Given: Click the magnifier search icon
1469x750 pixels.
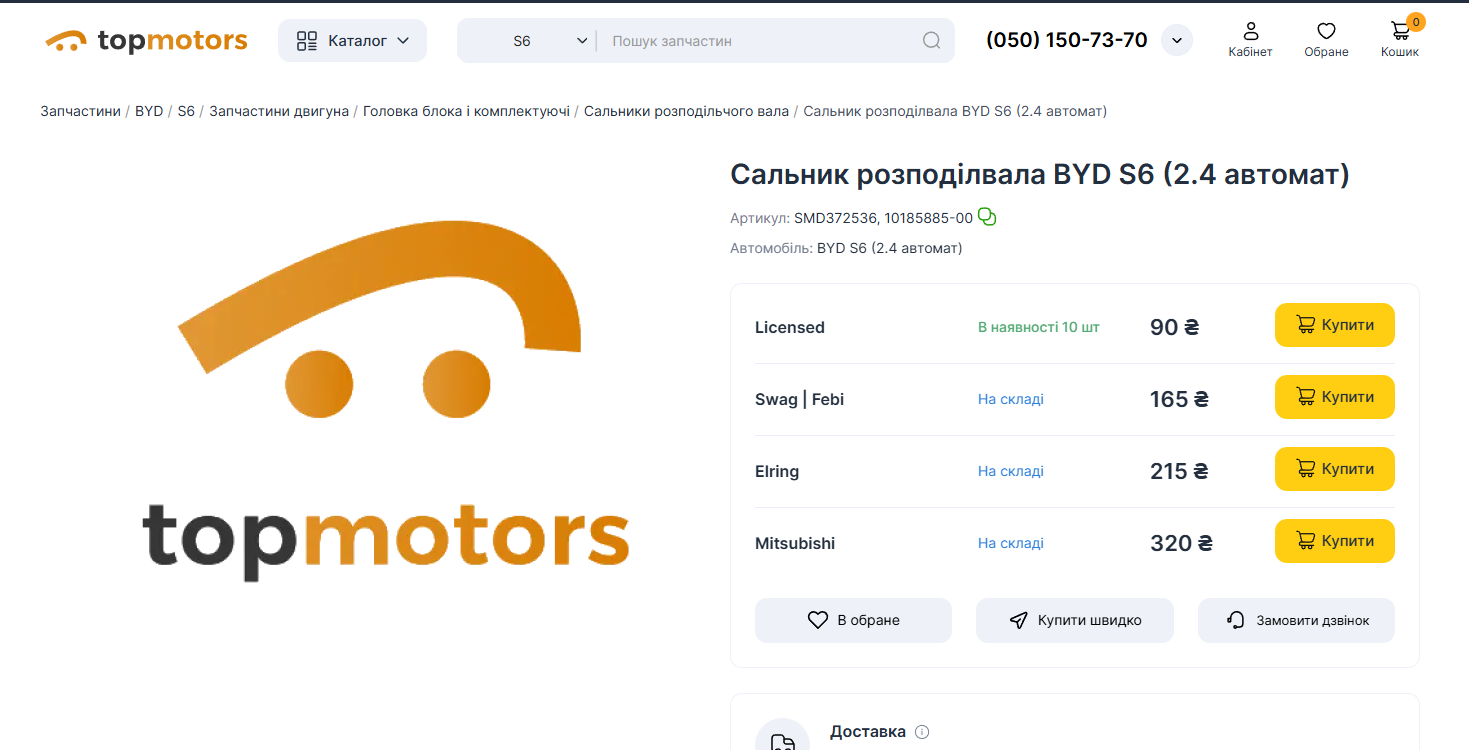Looking at the screenshot, I should click(x=931, y=41).
